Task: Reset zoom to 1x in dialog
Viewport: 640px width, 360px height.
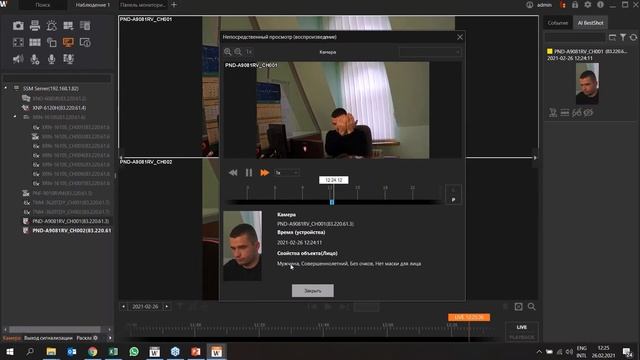Action: tap(249, 52)
